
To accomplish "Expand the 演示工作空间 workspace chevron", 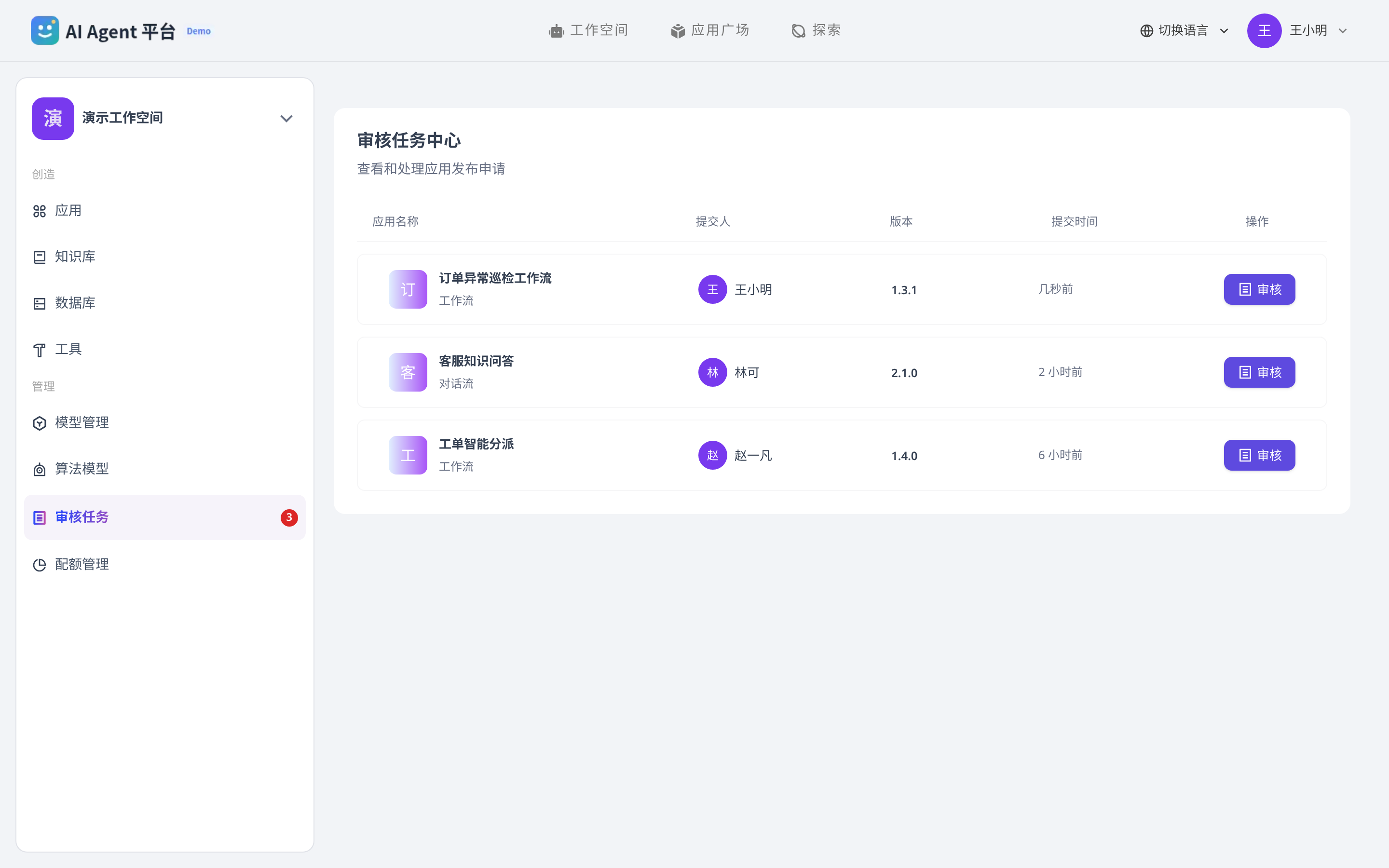I will coord(286,119).
